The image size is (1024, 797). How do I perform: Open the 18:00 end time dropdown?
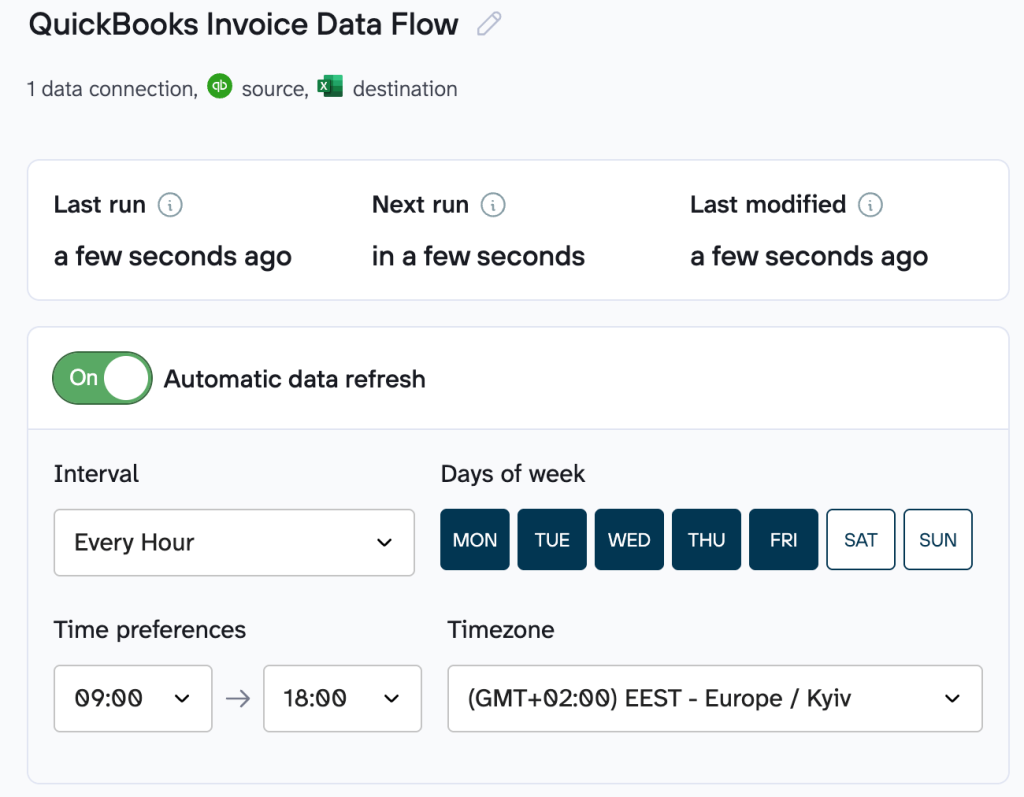click(342, 698)
